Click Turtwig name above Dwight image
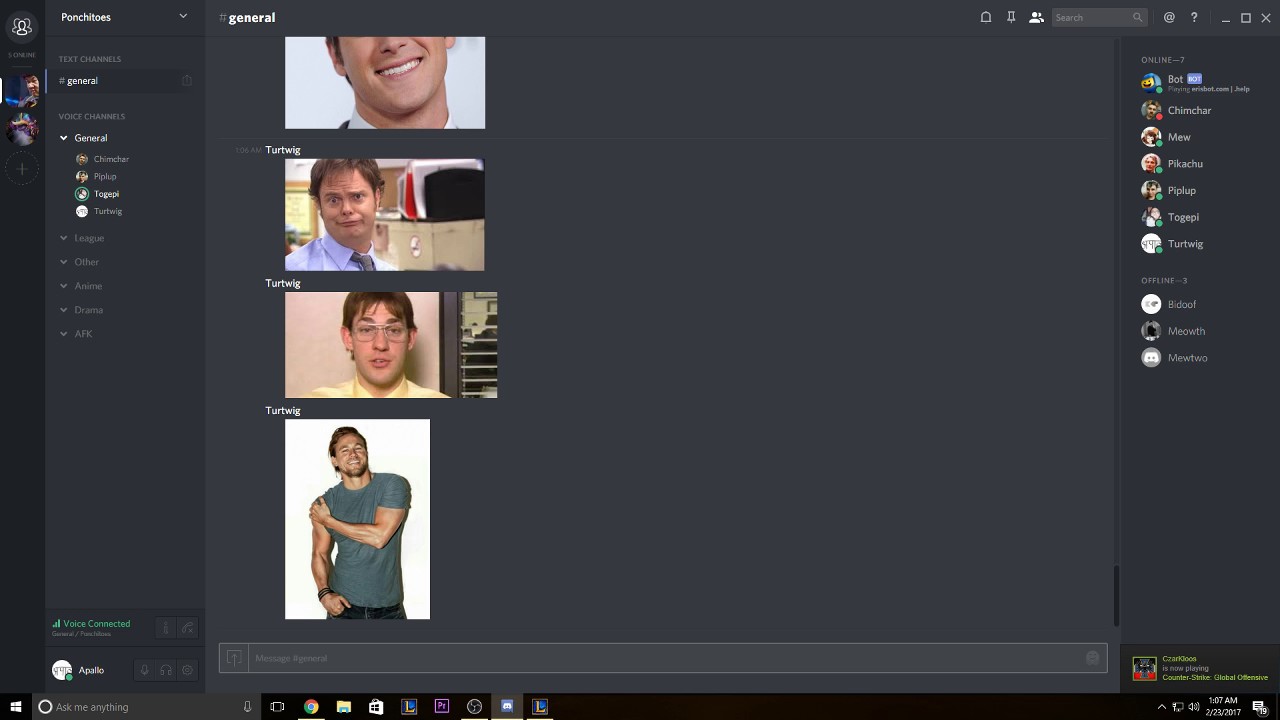Screen dimensions: 1280x720 pyautogui.click(x=283, y=150)
